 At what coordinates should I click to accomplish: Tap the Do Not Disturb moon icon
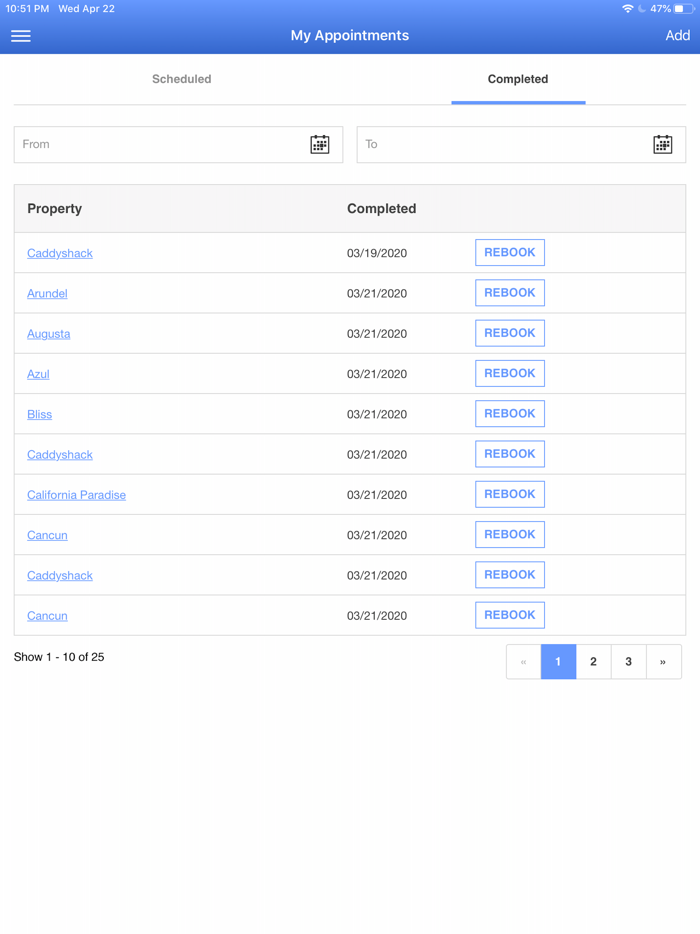pyautogui.click(x=642, y=9)
